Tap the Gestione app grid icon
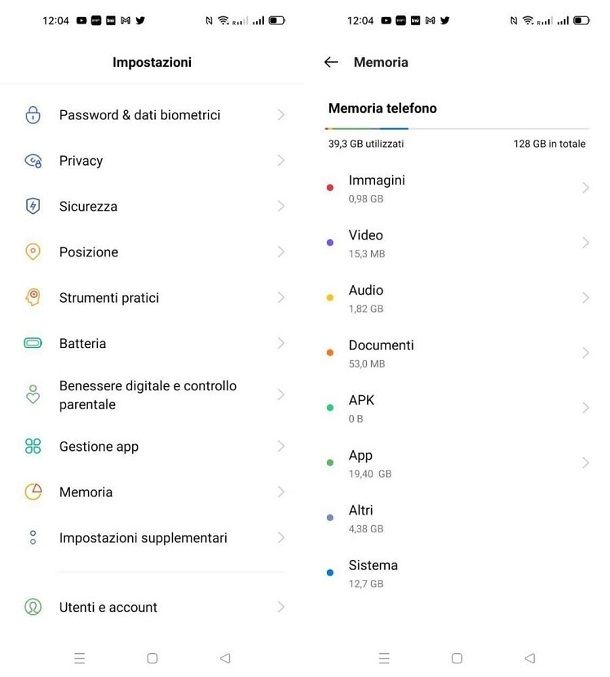Viewport: 610px width, 677px height. 33,446
